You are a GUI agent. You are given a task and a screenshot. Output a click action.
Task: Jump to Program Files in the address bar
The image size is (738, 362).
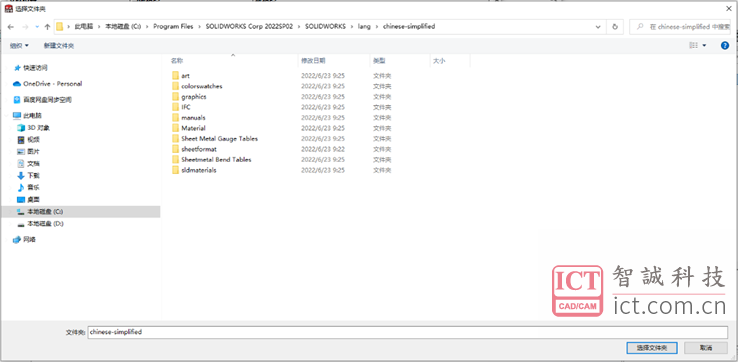(173, 27)
